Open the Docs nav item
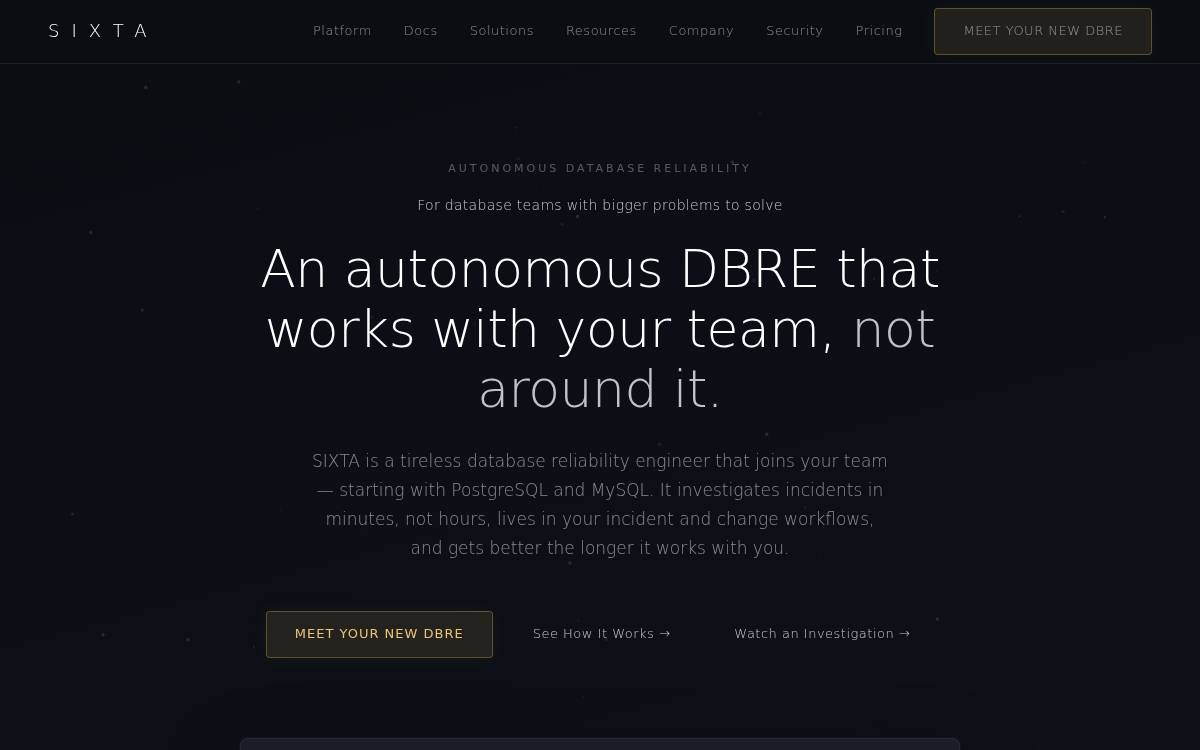Image resolution: width=1200 pixels, height=750 pixels. pos(420,31)
